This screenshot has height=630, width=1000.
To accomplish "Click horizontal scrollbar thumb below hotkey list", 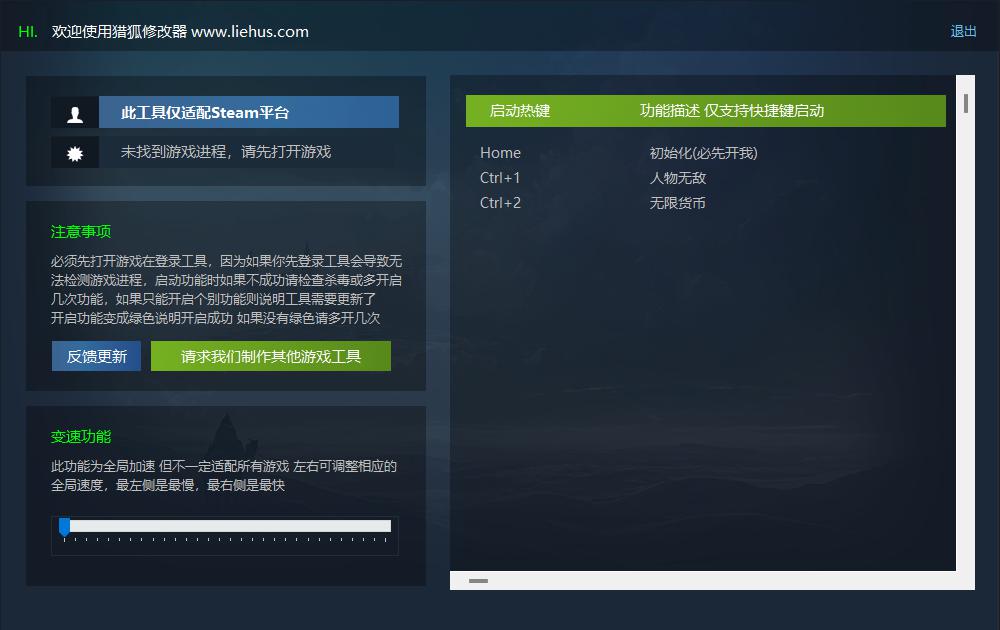I will 478,581.
